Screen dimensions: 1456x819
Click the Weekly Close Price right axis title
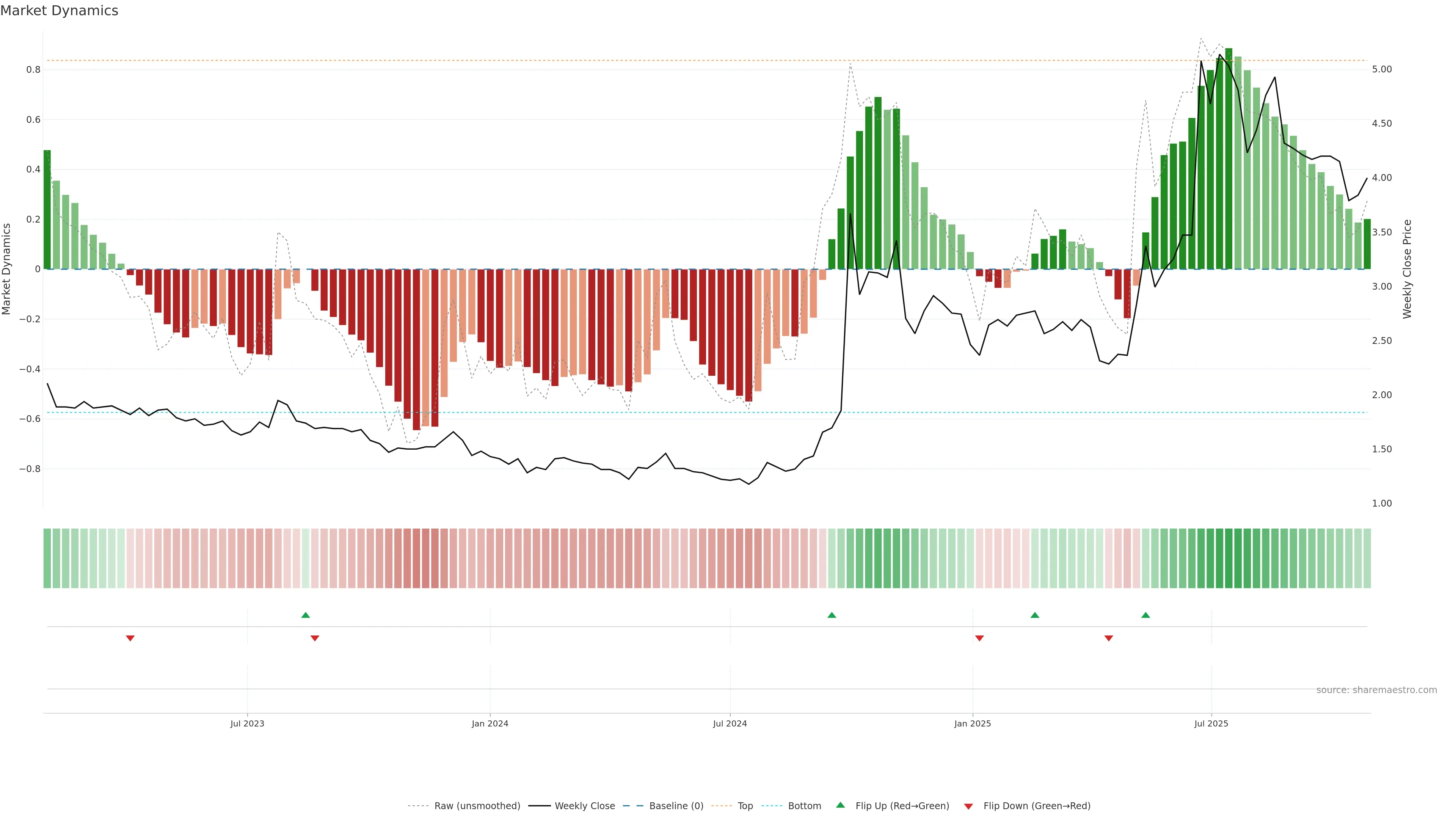[1407, 269]
